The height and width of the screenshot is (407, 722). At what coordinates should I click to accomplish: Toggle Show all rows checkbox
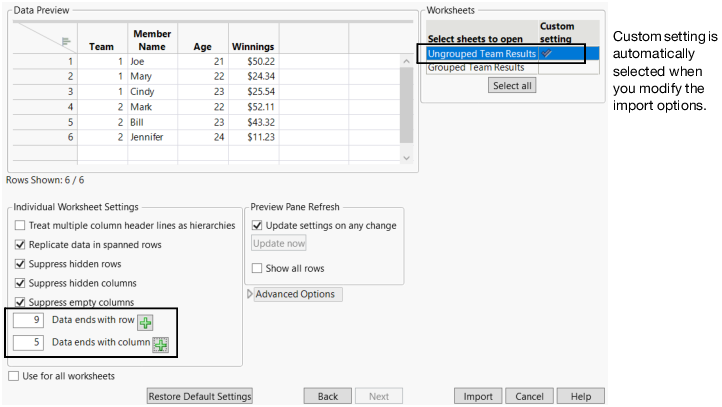click(257, 268)
